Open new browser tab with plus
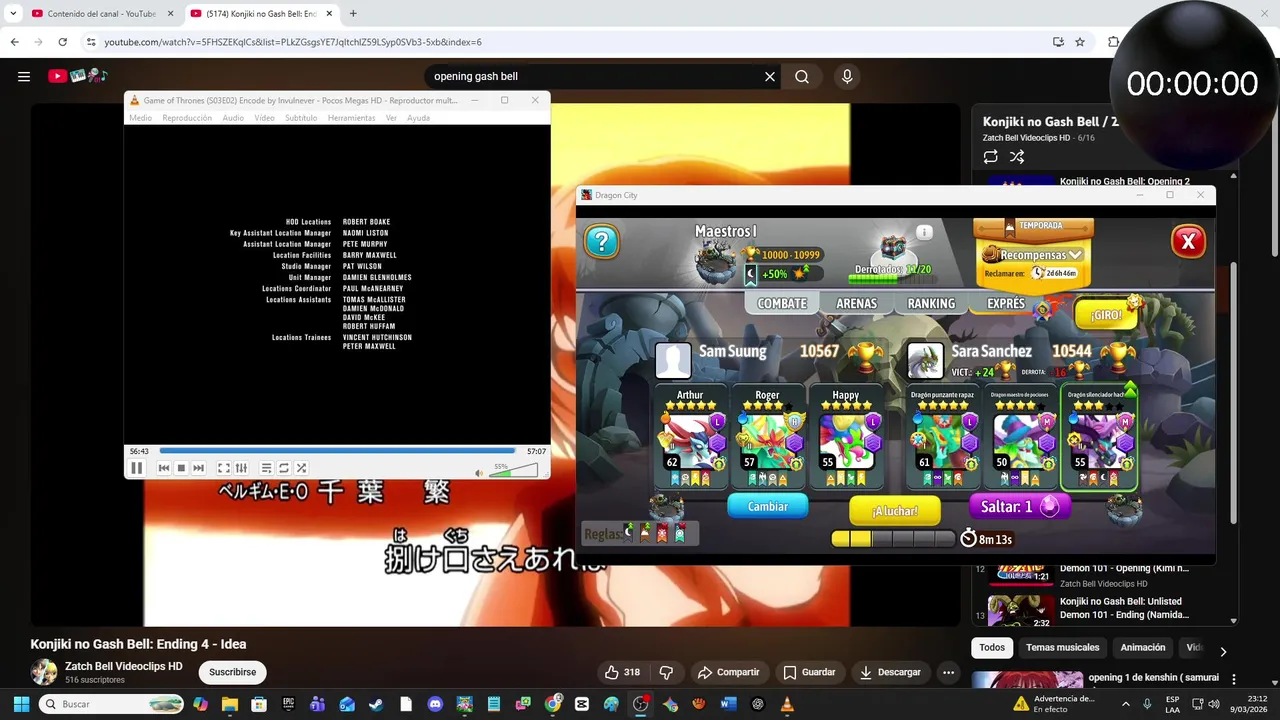 point(353,13)
